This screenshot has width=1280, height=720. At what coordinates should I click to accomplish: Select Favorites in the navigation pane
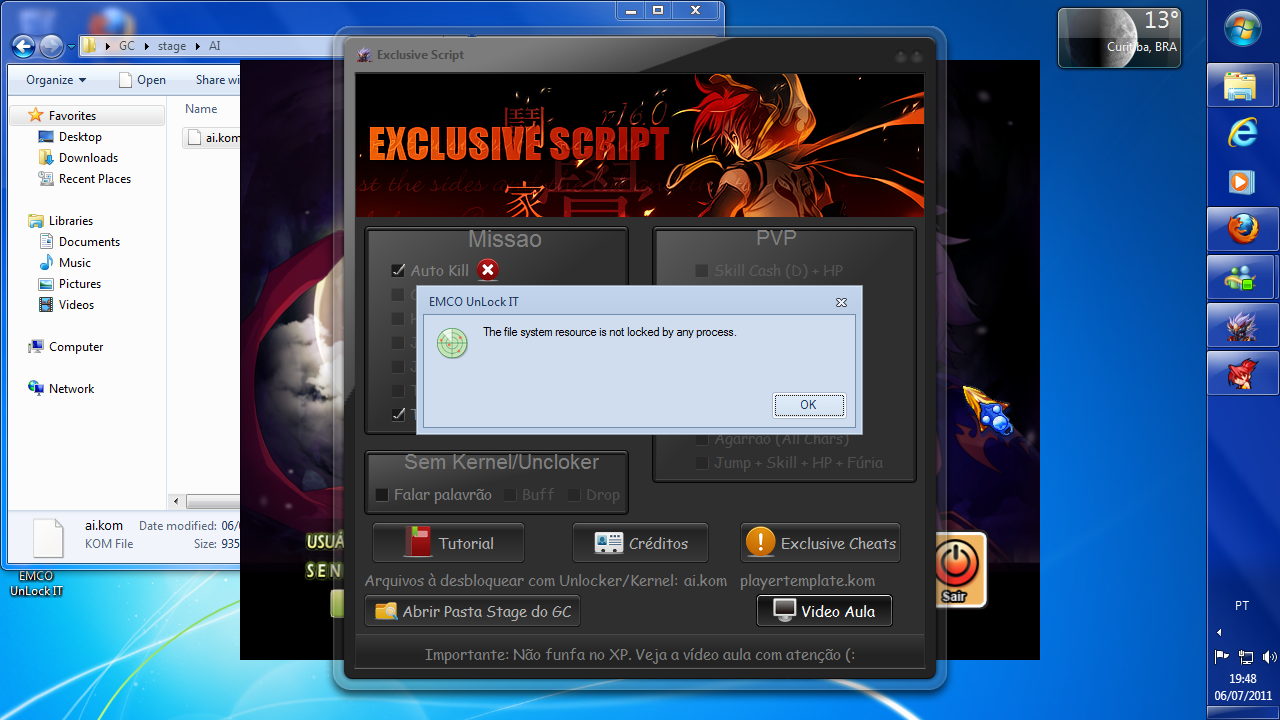coord(72,116)
